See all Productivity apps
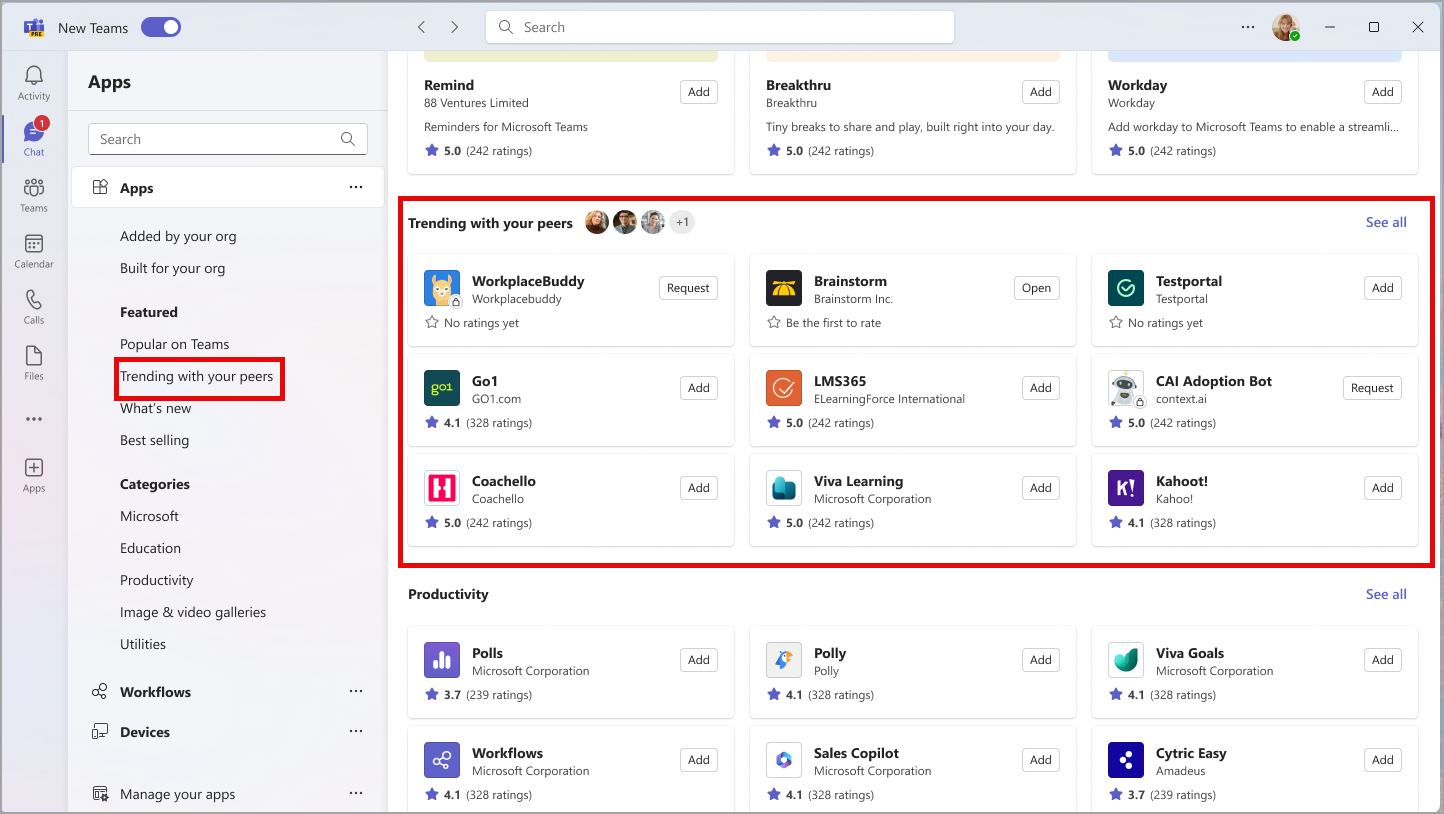The image size is (1444, 814). tap(1386, 594)
